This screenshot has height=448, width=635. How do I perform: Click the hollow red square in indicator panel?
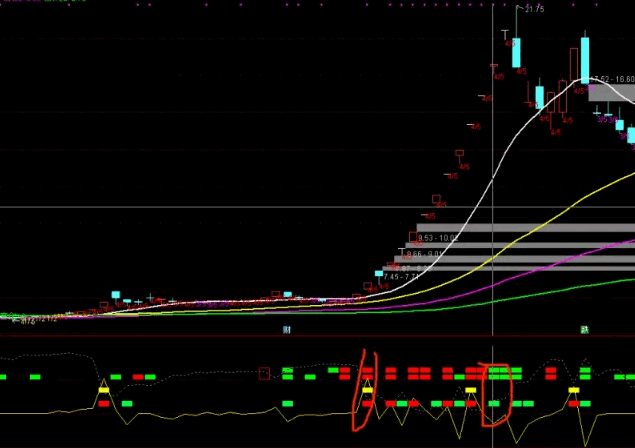264,373
